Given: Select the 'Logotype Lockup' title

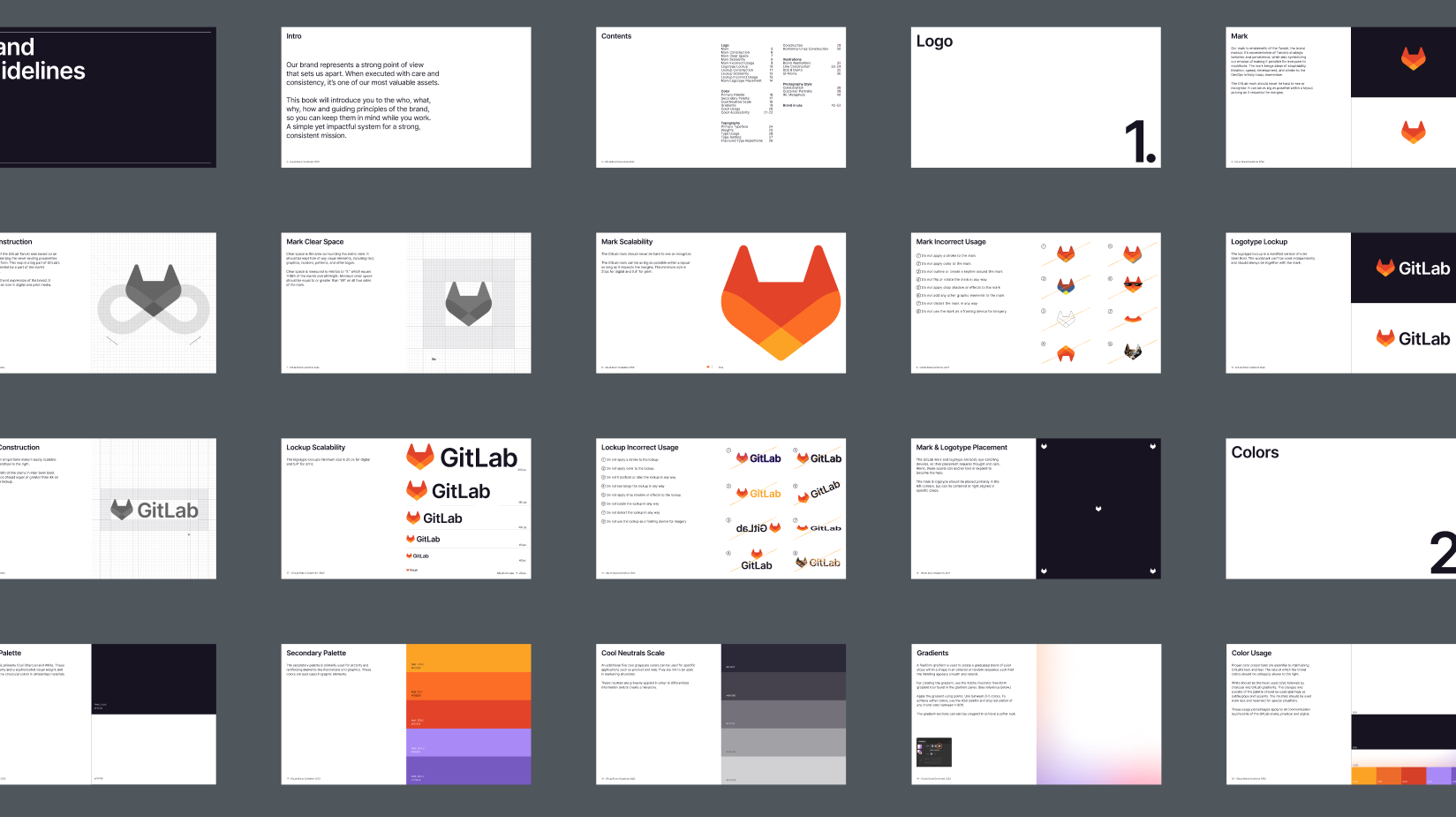Looking at the screenshot, I should point(1259,242).
